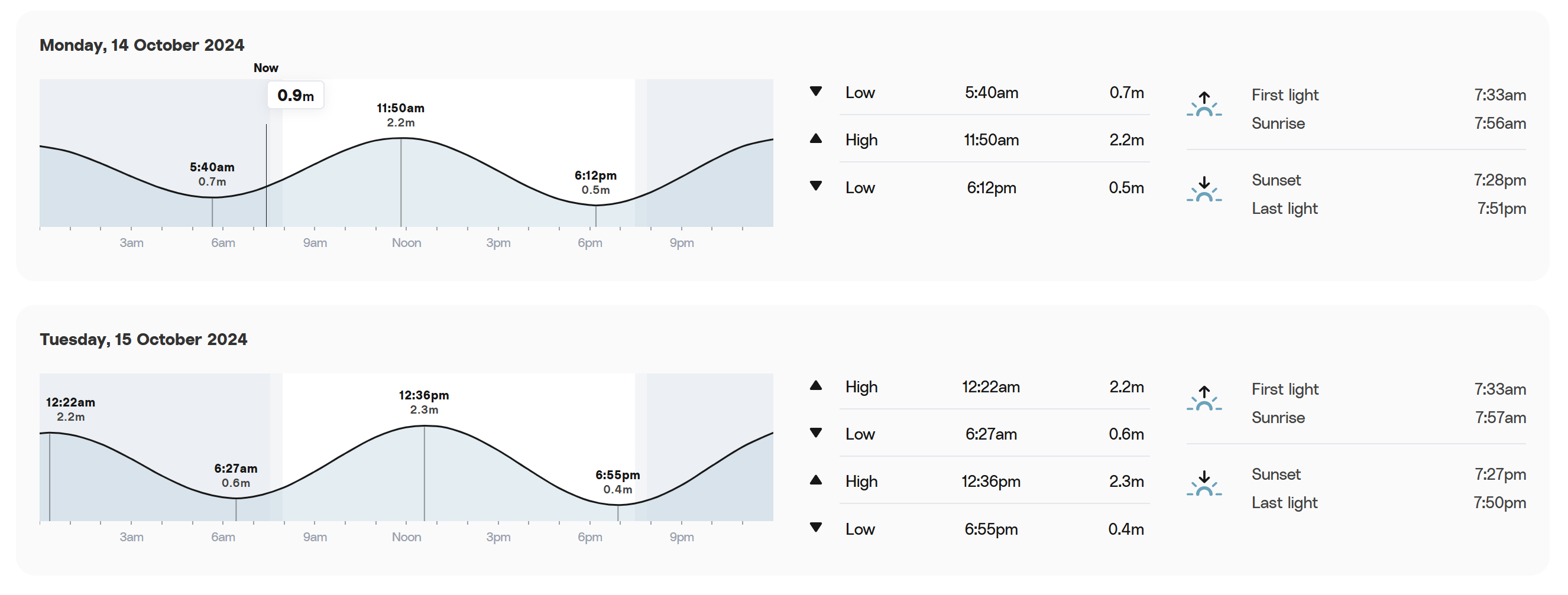
Task: Click the Noon label on Monday's time axis
Action: [406, 243]
